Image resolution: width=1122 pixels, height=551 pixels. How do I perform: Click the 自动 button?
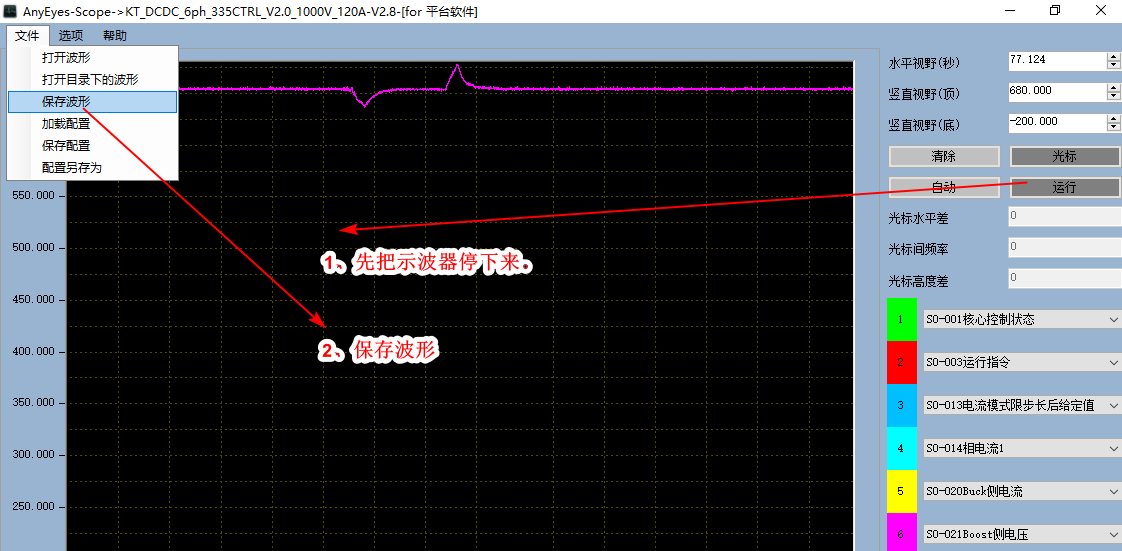944,187
